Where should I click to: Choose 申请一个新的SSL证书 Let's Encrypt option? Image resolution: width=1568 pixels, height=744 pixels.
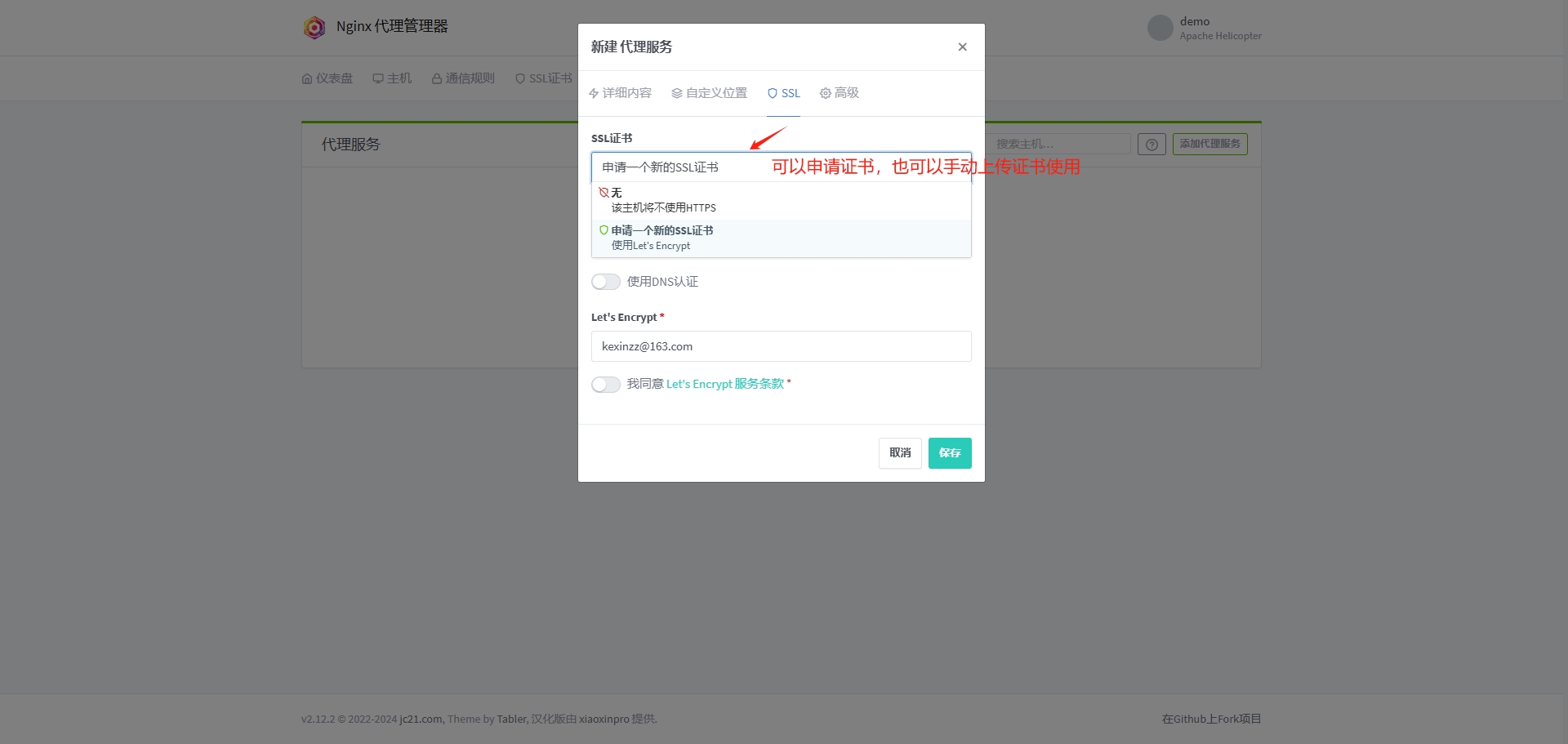click(781, 238)
